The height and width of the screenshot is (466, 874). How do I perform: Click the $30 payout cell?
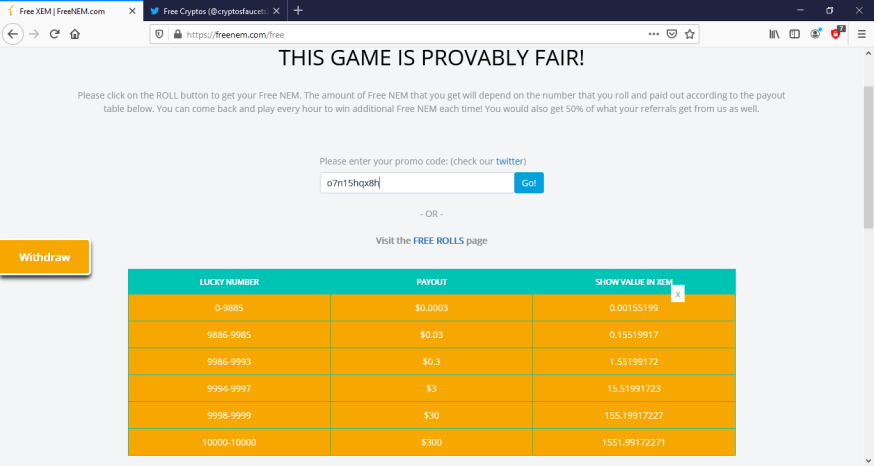pos(431,415)
